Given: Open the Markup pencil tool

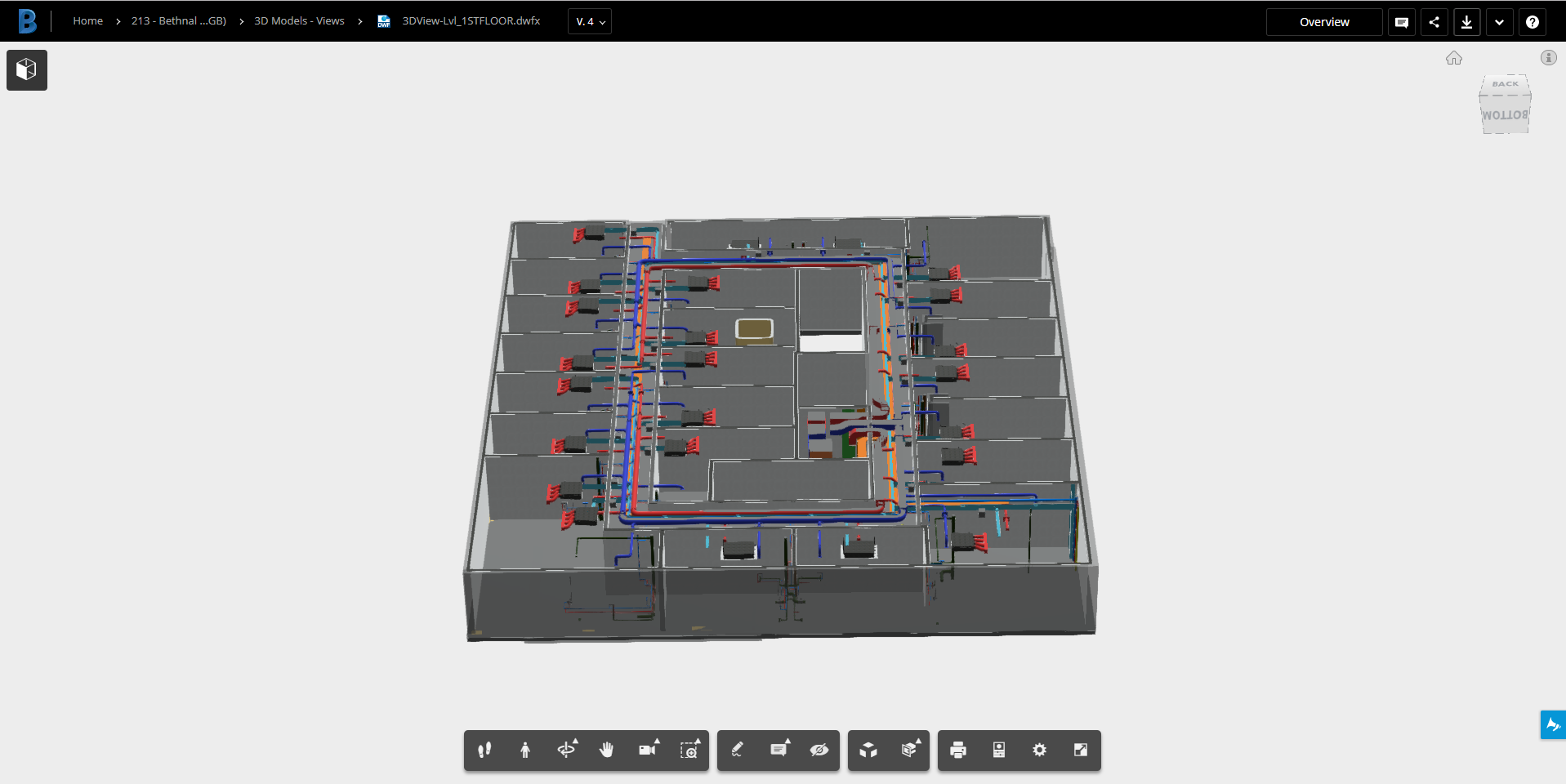Looking at the screenshot, I should pos(736,750).
